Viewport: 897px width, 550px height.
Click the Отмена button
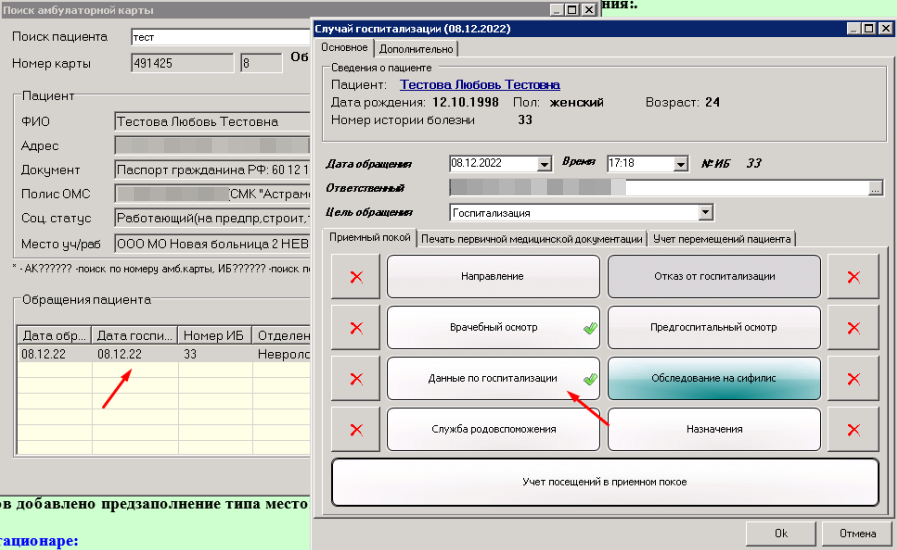[x=858, y=533]
